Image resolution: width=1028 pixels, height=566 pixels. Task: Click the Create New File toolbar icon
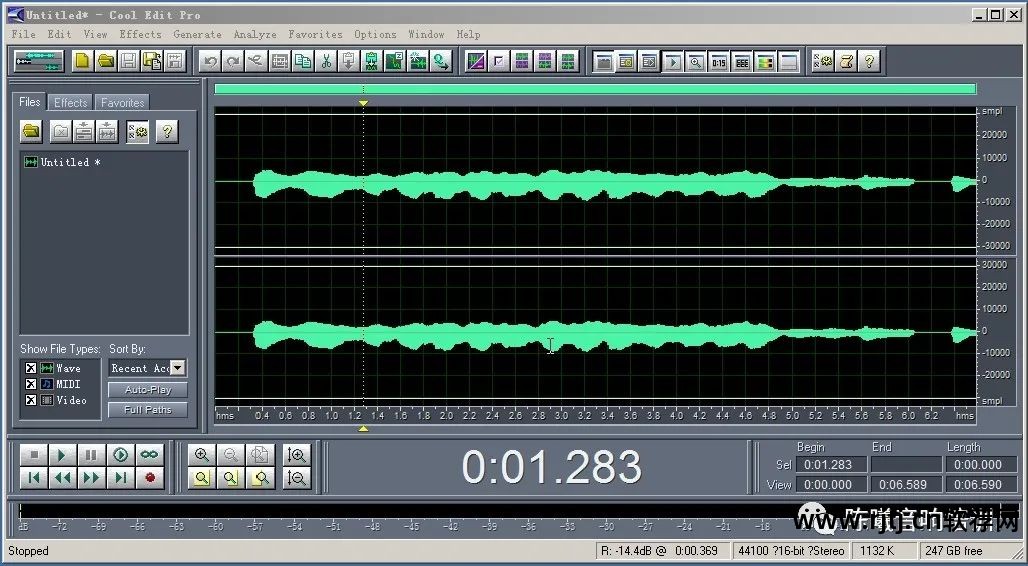82,62
